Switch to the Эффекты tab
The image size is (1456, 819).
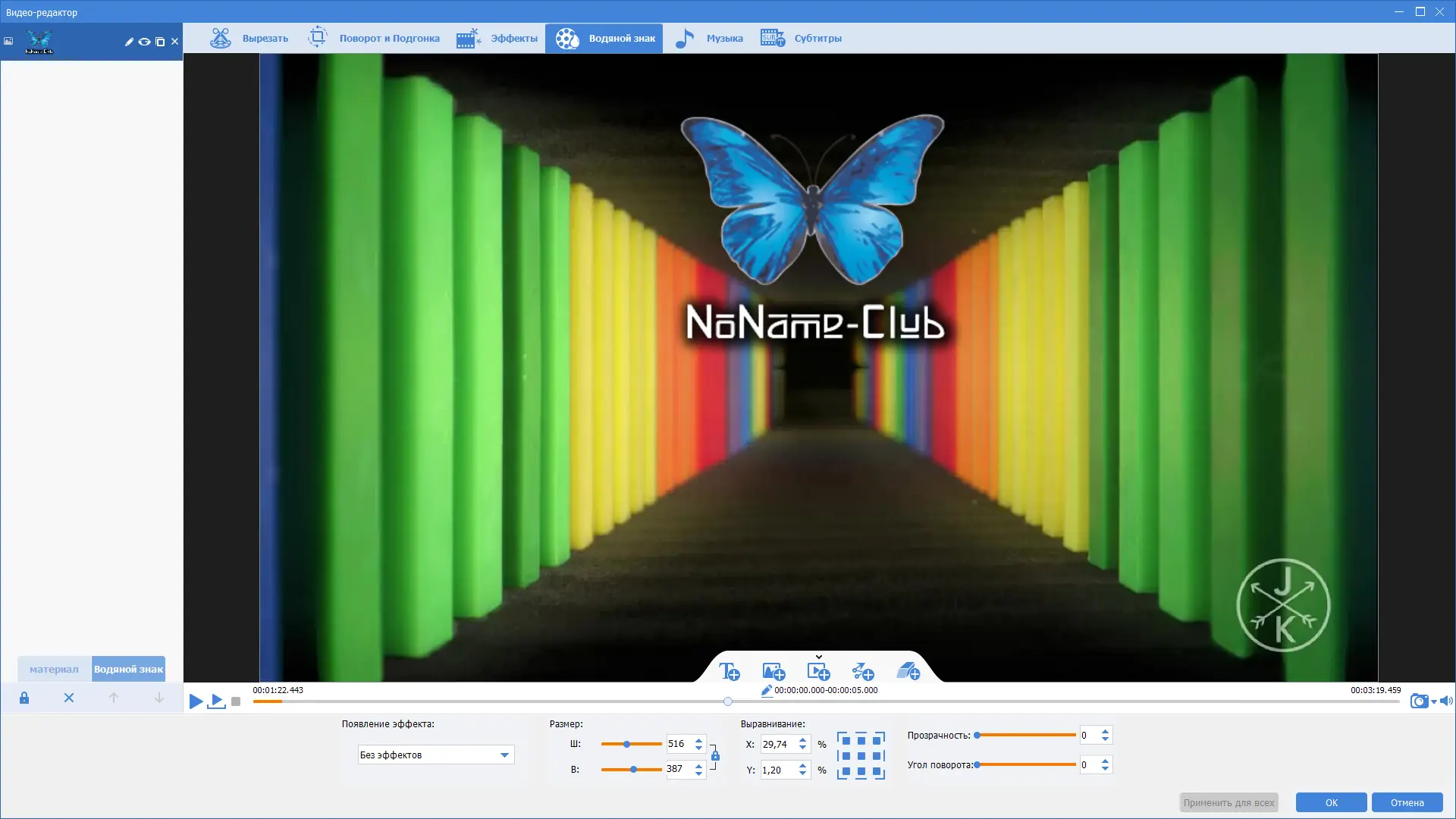497,38
